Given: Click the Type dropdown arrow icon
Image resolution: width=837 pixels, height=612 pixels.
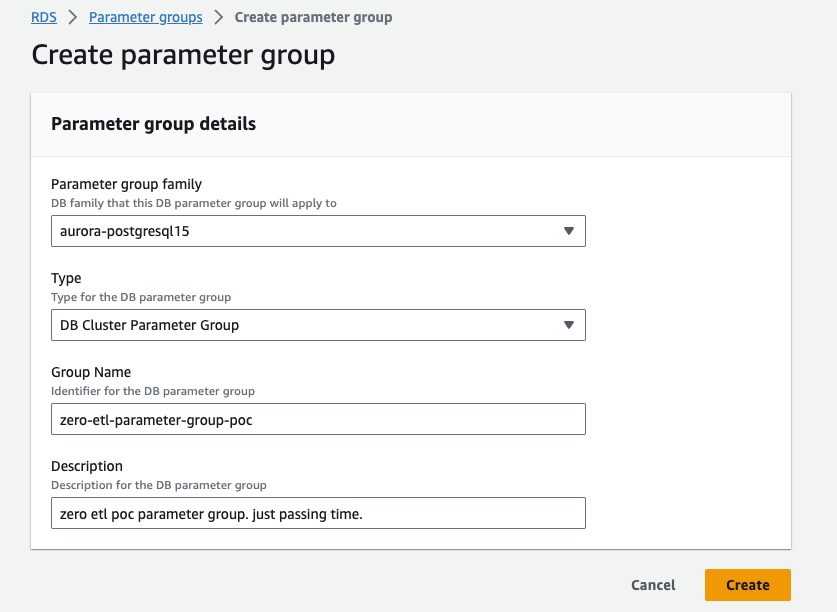Looking at the screenshot, I should coord(568,325).
